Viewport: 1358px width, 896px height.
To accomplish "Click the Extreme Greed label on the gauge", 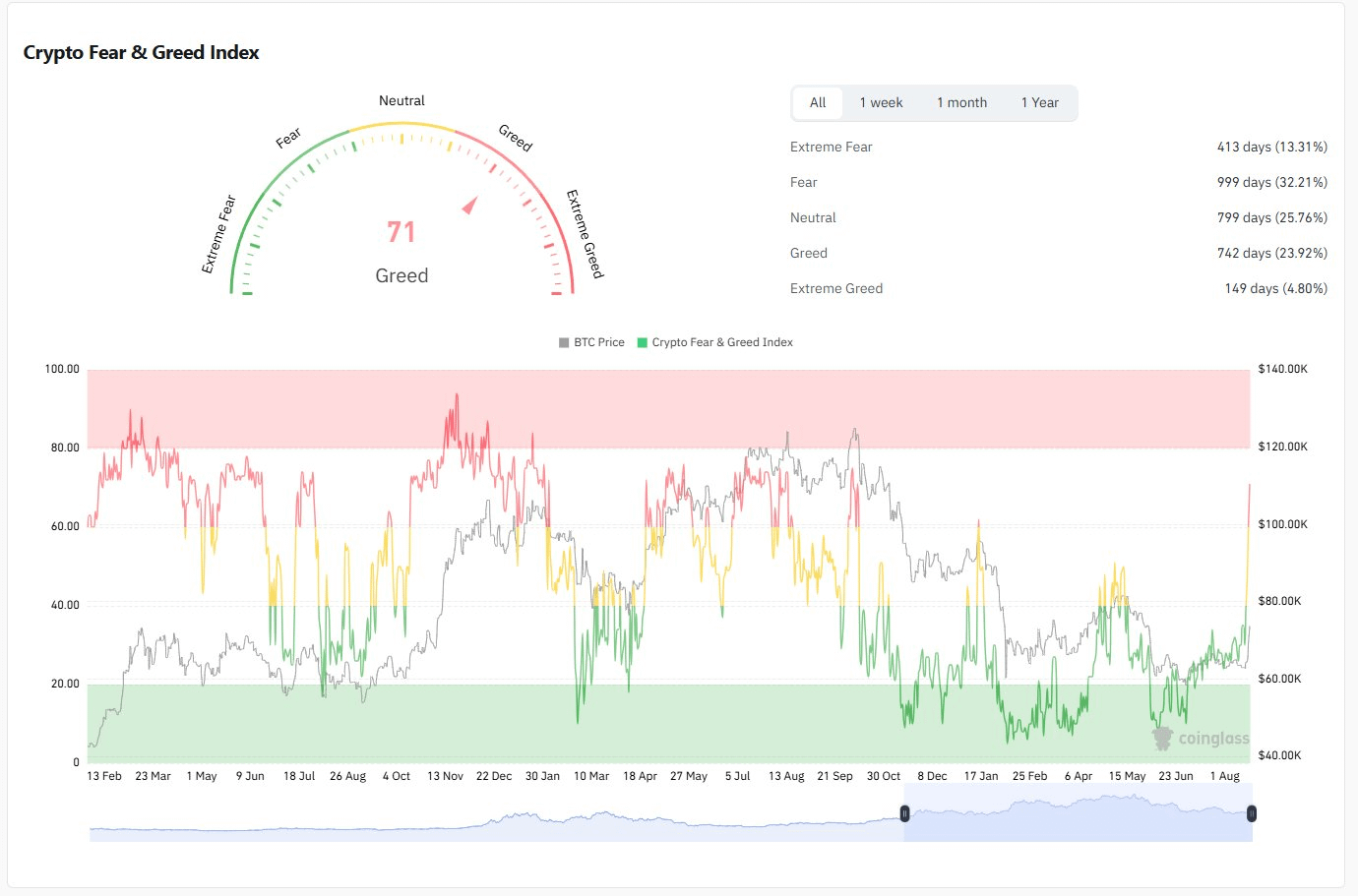I will (x=585, y=234).
